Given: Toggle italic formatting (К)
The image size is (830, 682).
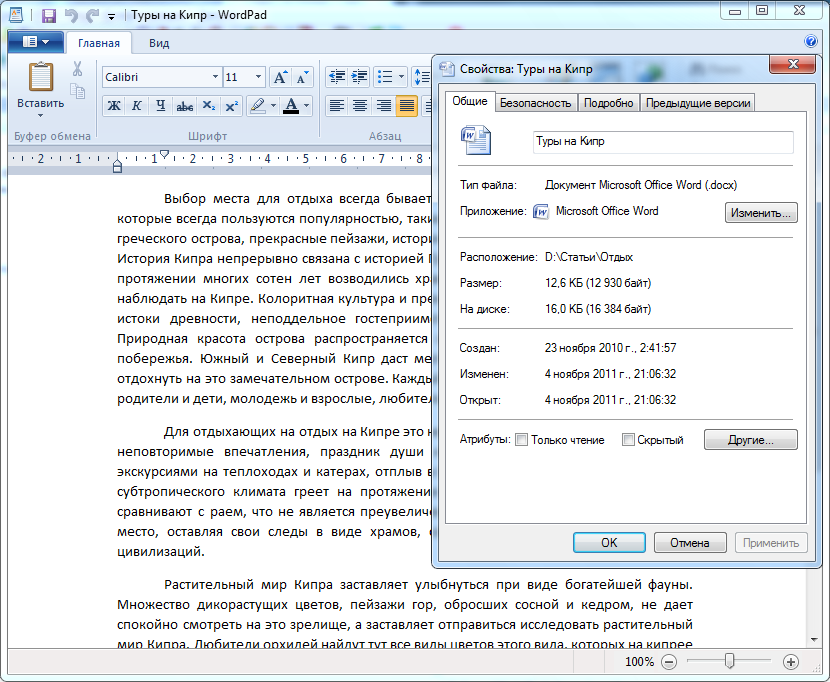Looking at the screenshot, I should [137, 106].
